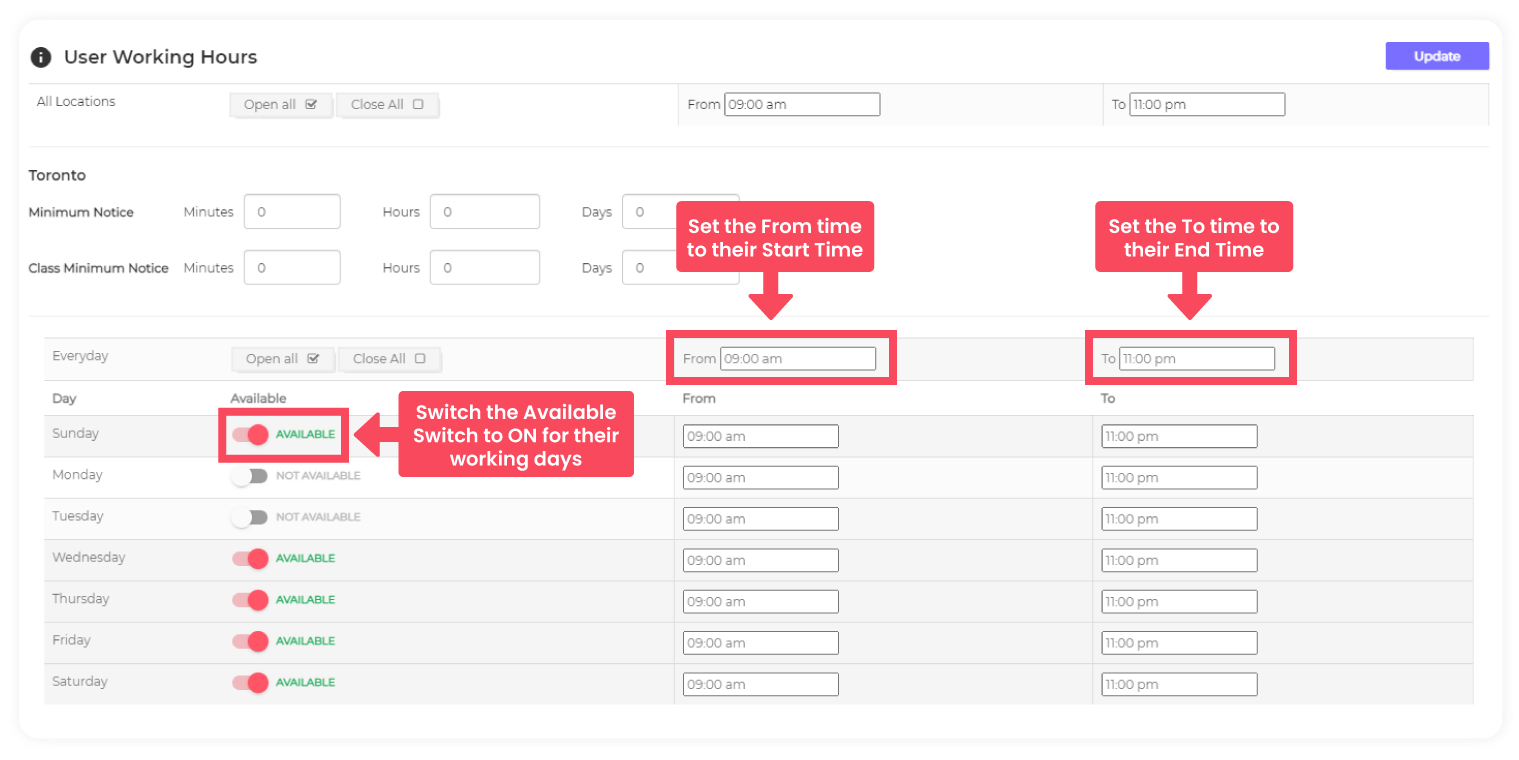Select the Friday From time field
The height and width of the screenshot is (760, 1519).
point(760,643)
